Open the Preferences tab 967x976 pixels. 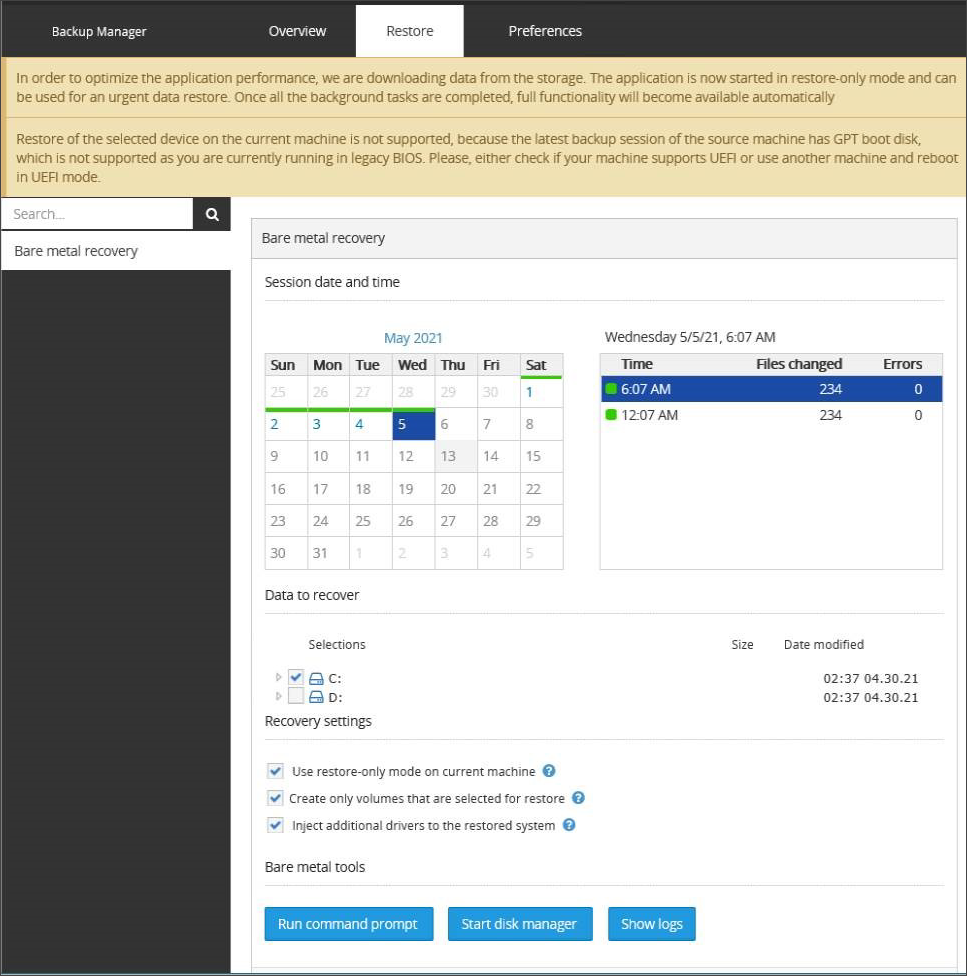pos(545,31)
